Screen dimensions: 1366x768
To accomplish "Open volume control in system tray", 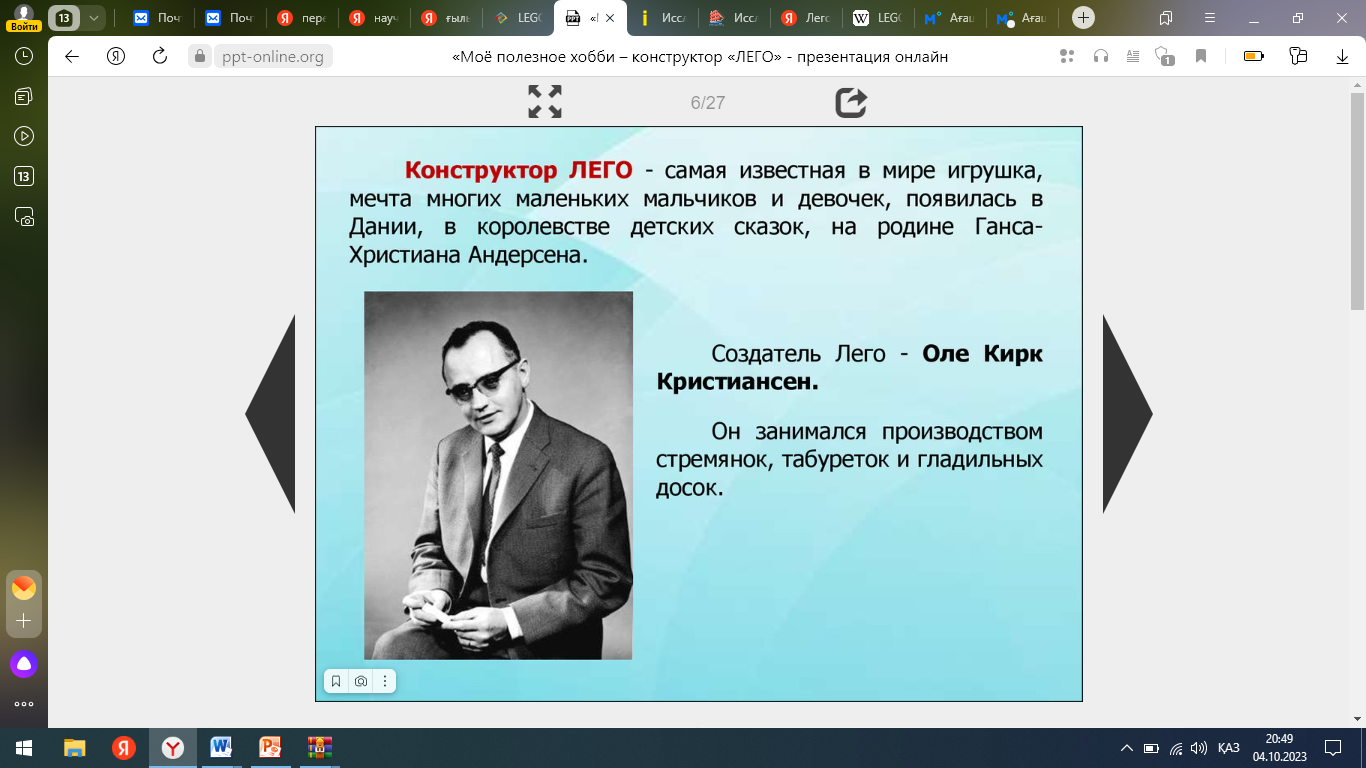I will (1199, 748).
